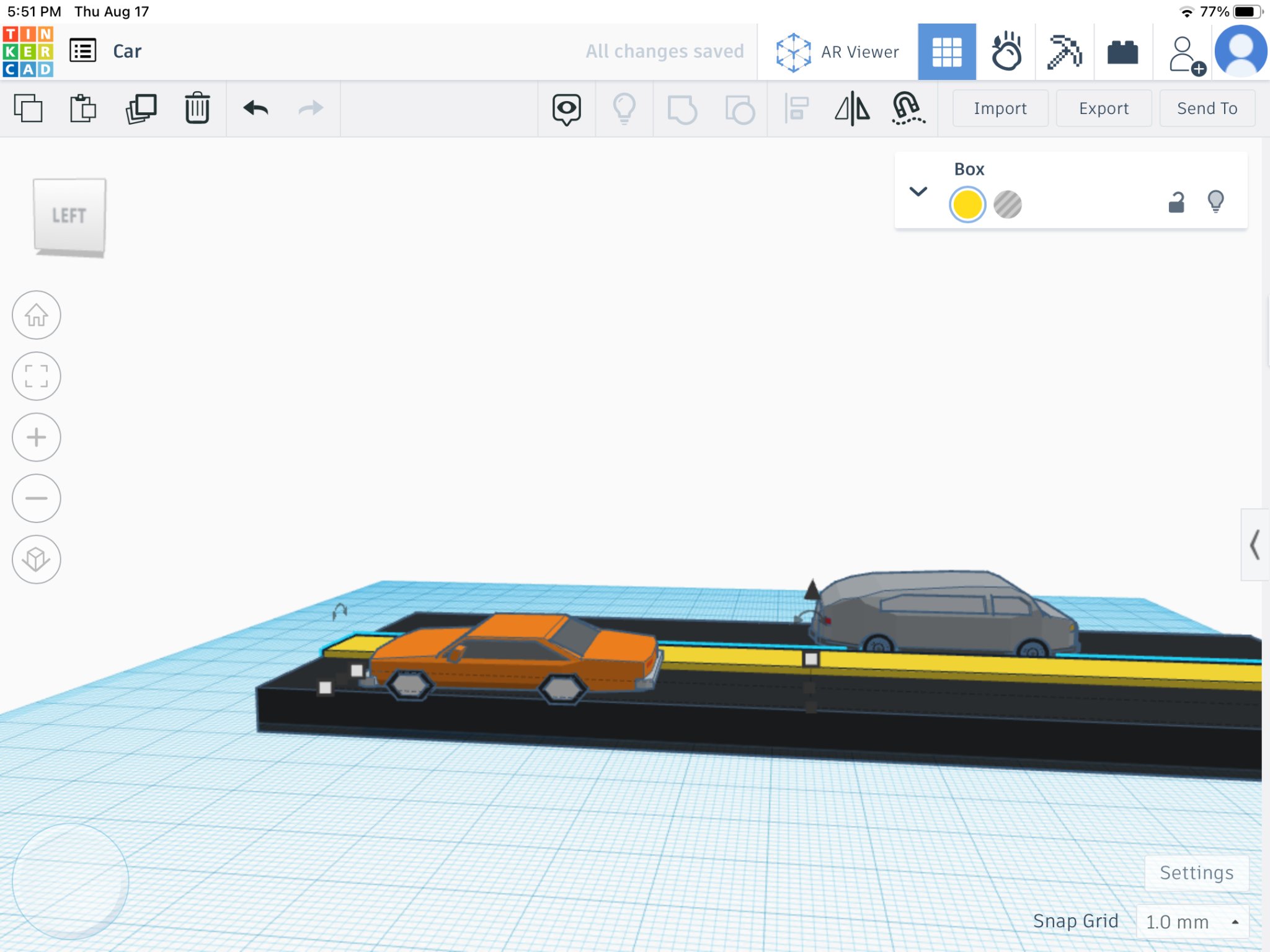Switch to home view with the house icon
Image resolution: width=1270 pixels, height=952 pixels.
click(36, 315)
